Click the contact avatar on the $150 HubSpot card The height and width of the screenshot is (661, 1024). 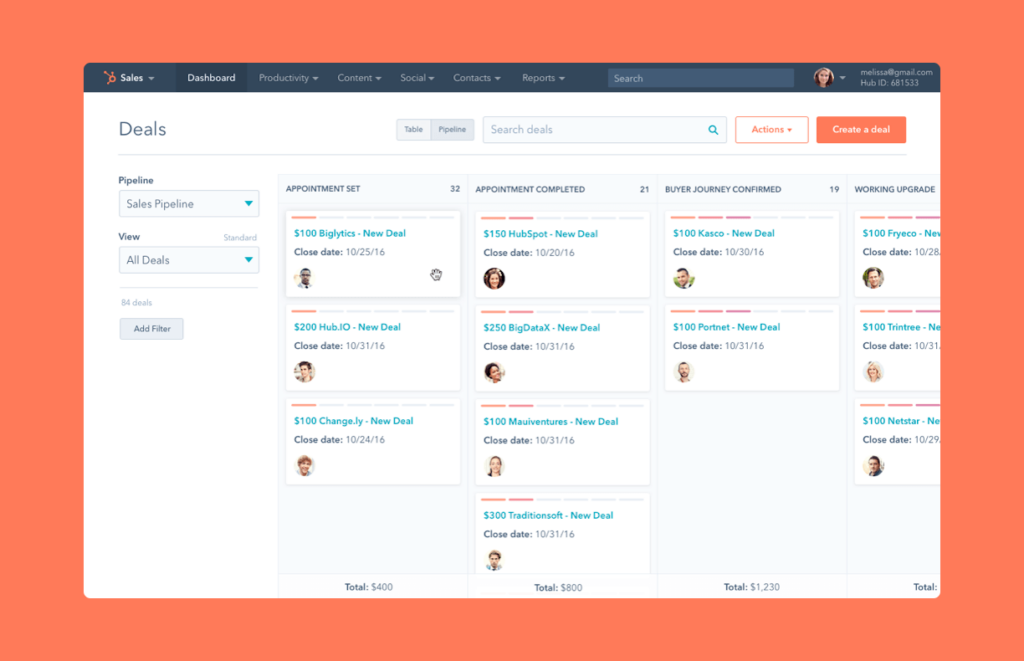point(494,279)
